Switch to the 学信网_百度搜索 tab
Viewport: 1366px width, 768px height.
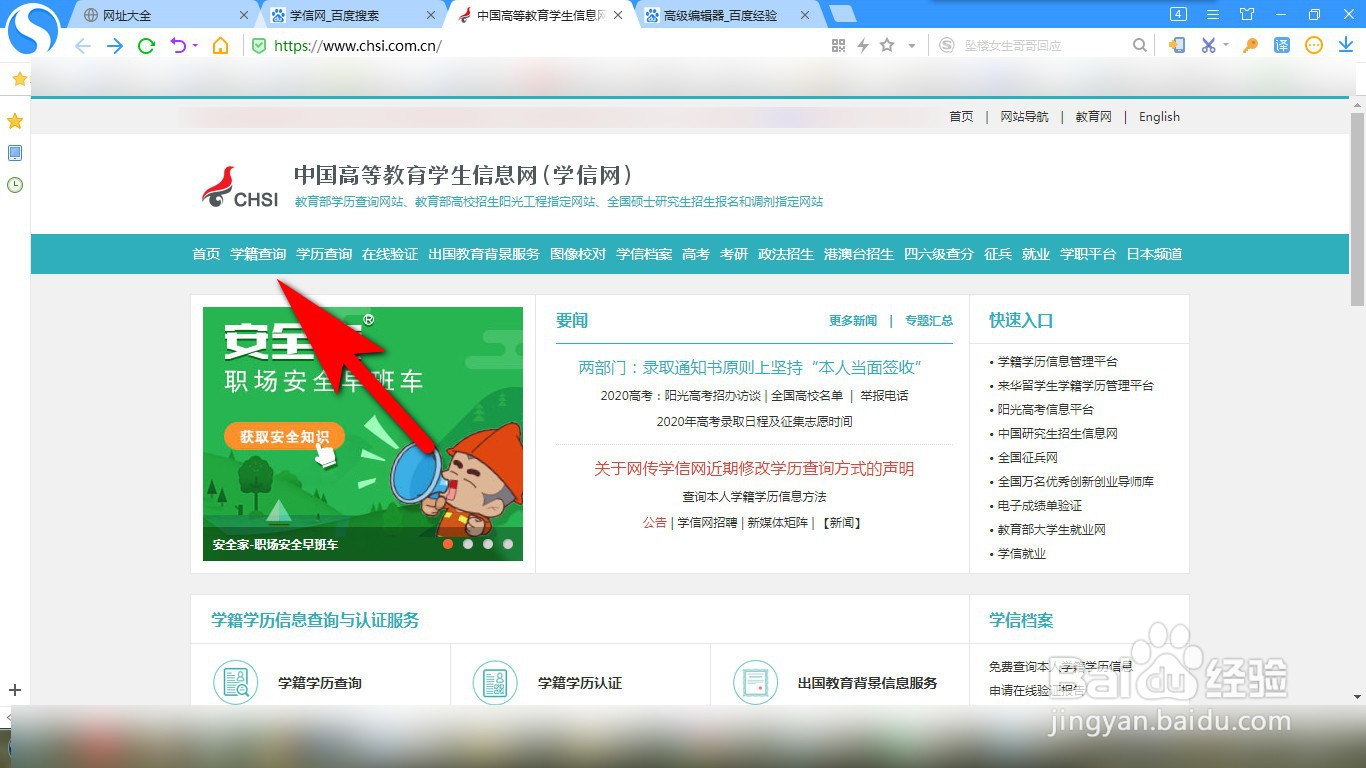click(x=353, y=15)
